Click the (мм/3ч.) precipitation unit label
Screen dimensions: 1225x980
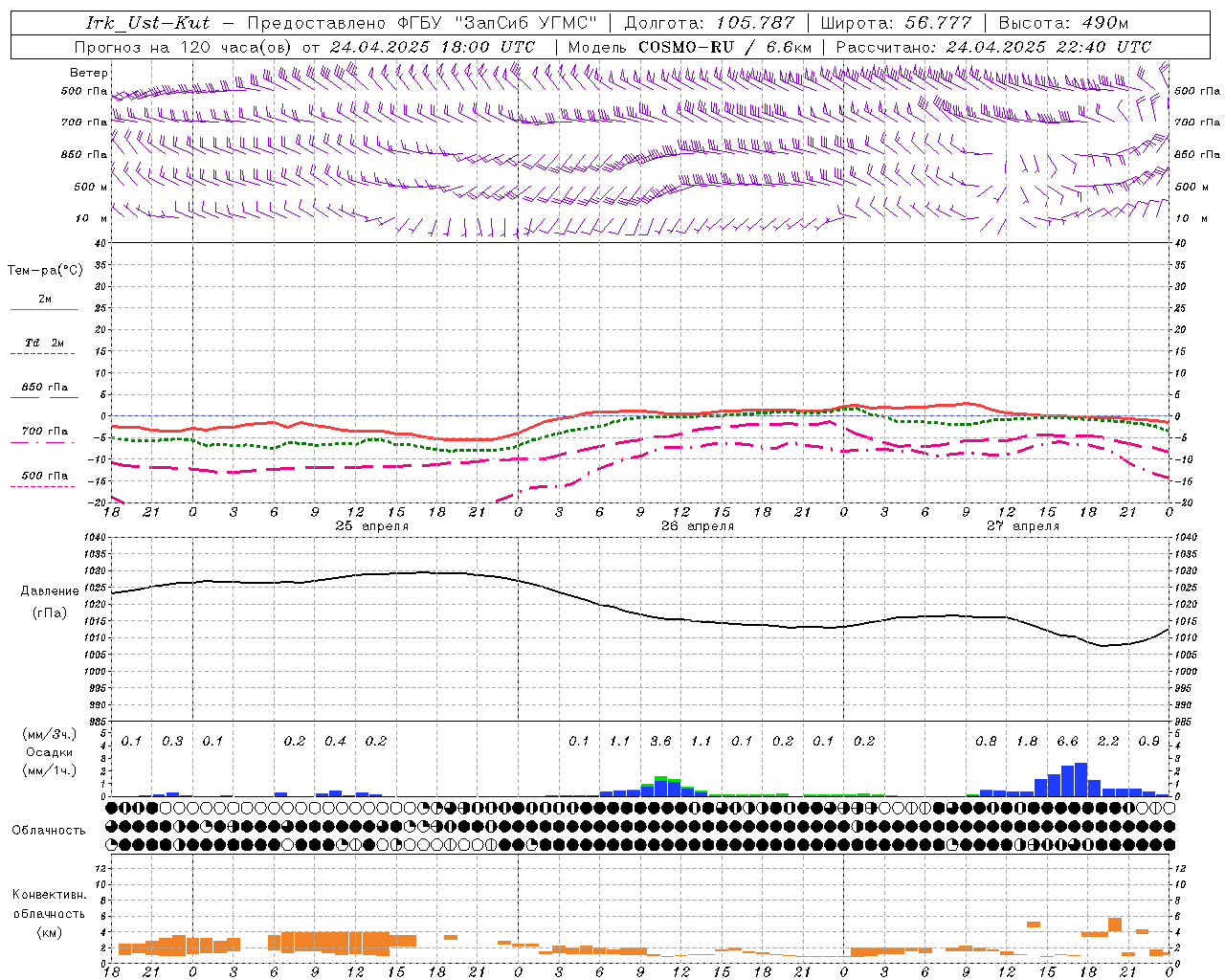tap(49, 734)
